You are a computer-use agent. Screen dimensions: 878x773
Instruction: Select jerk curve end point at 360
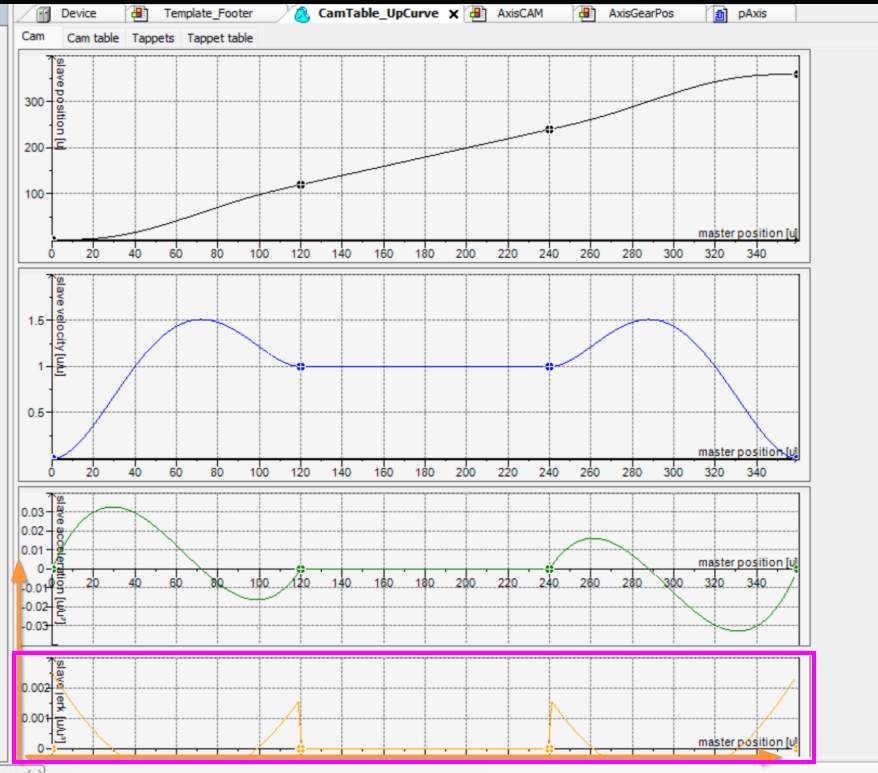(796, 749)
